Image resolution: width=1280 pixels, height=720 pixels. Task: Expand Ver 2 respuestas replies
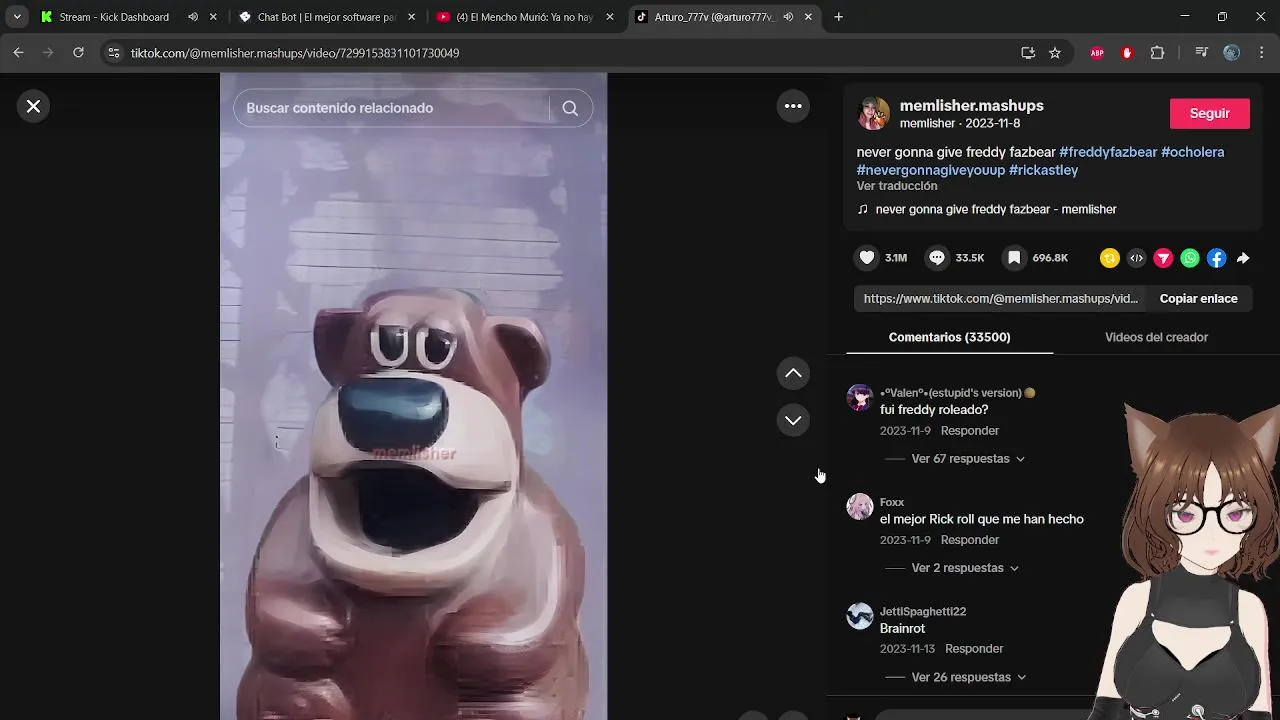(965, 568)
